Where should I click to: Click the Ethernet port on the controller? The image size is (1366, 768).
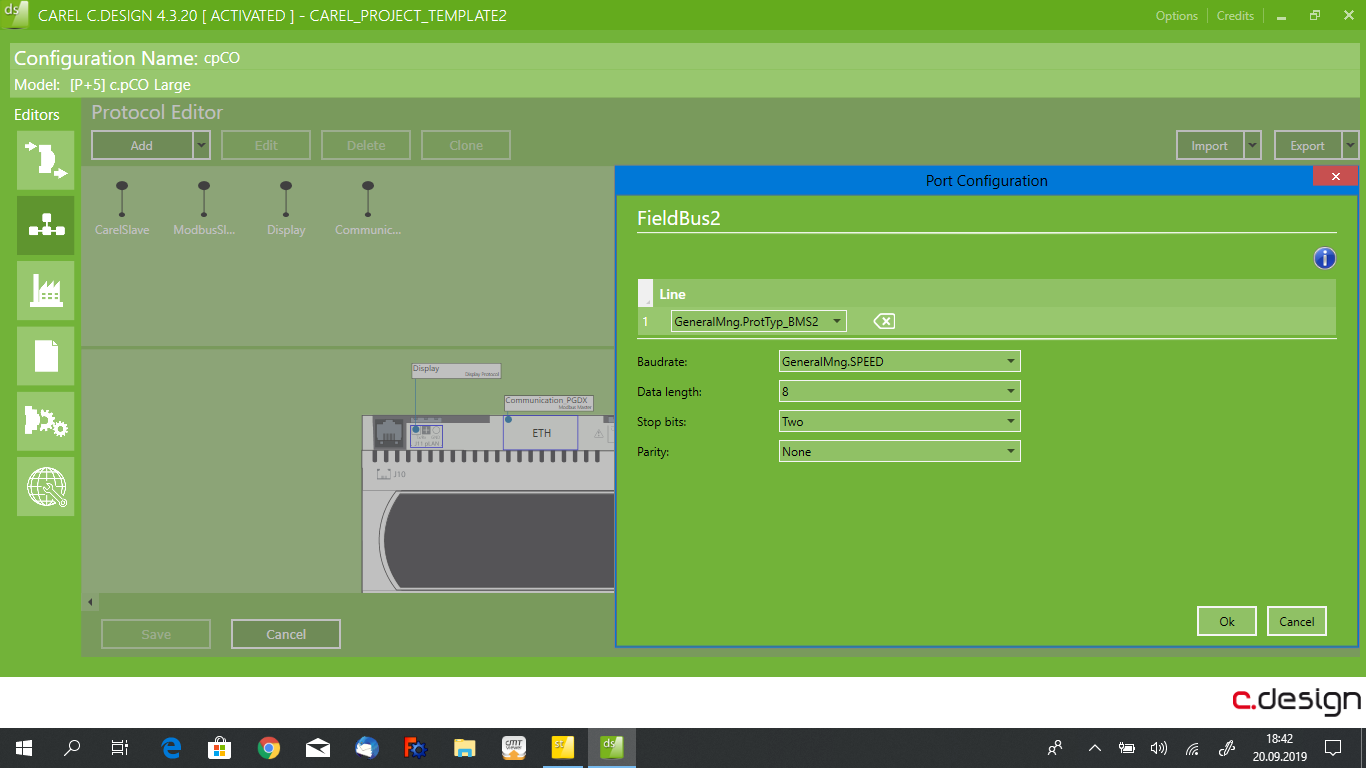tap(388, 433)
